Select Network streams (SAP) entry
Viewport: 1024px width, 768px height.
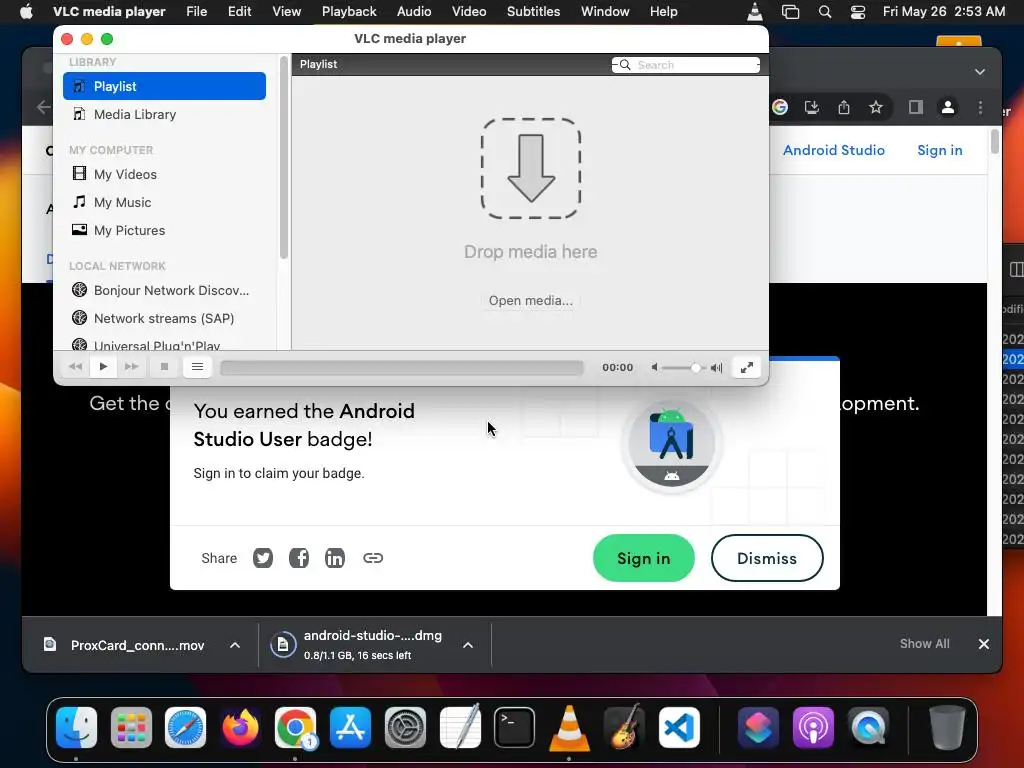[x=164, y=319]
